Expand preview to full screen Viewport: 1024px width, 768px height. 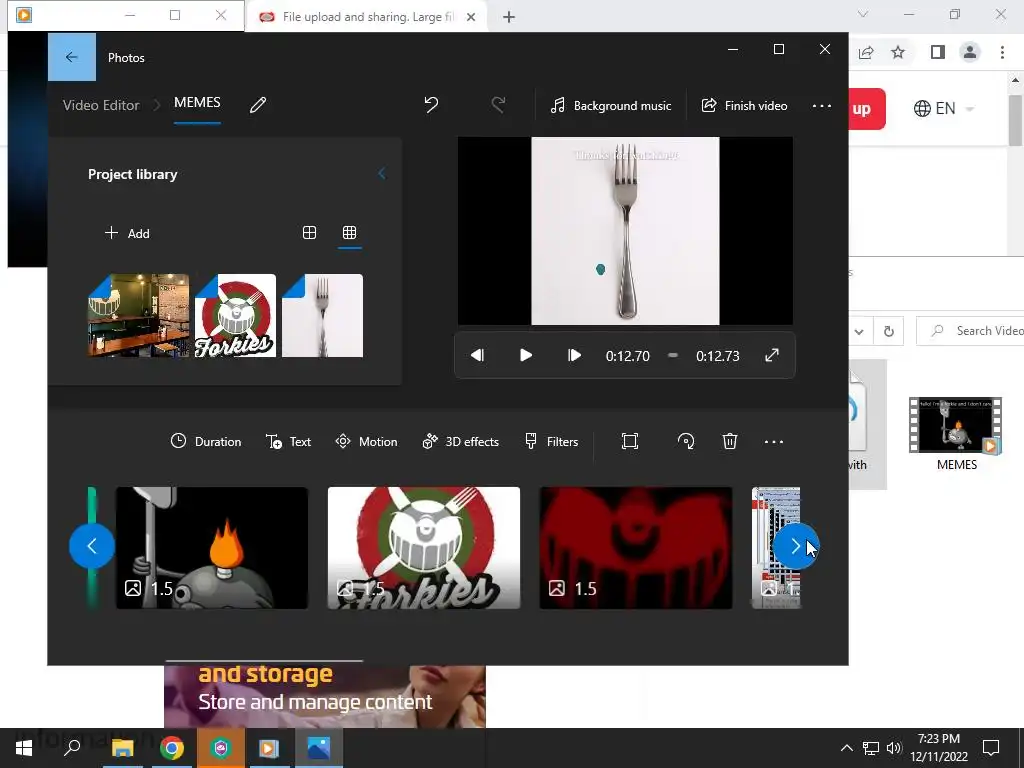[x=772, y=355]
